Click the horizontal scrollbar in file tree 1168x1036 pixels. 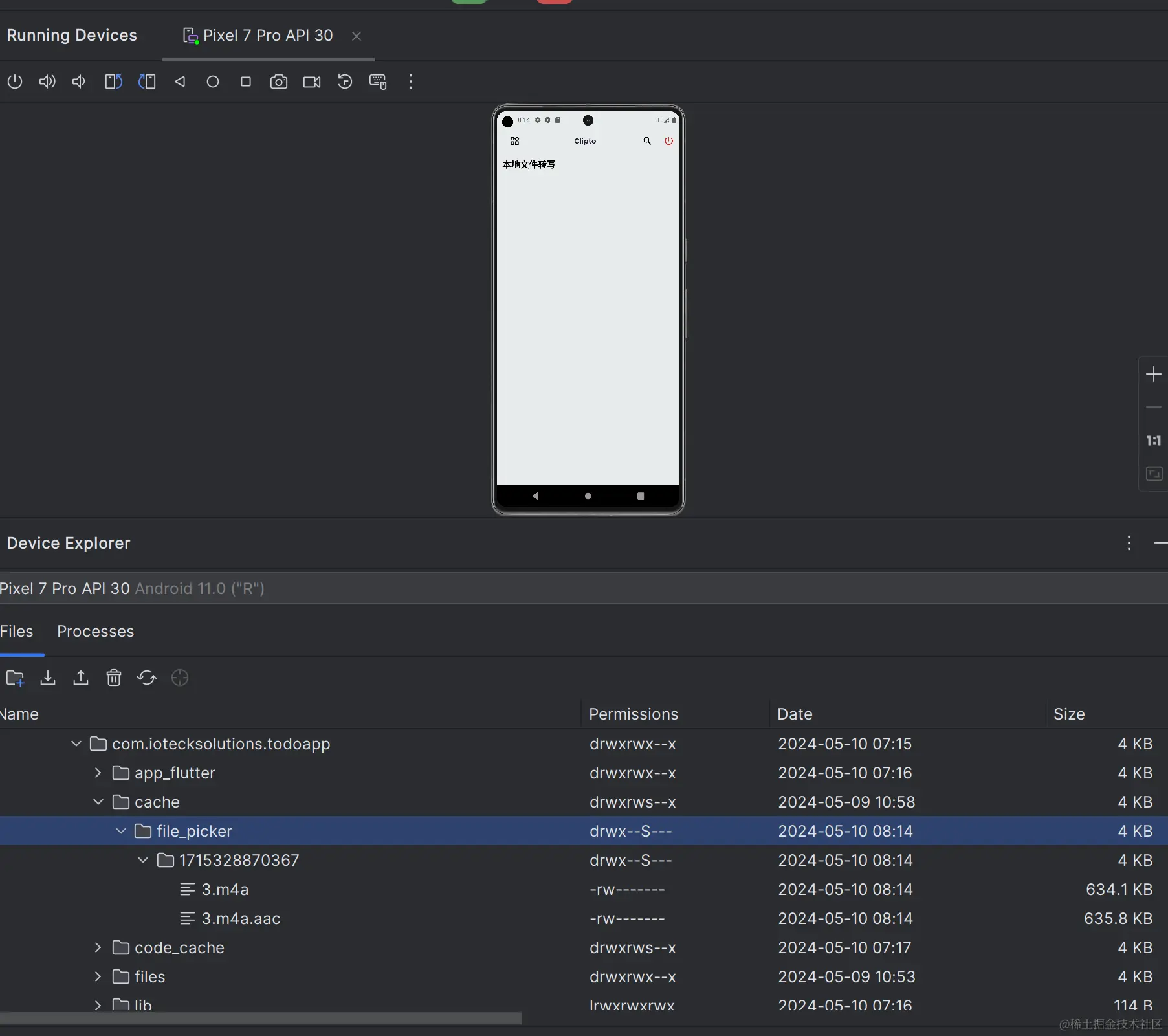click(261, 1019)
